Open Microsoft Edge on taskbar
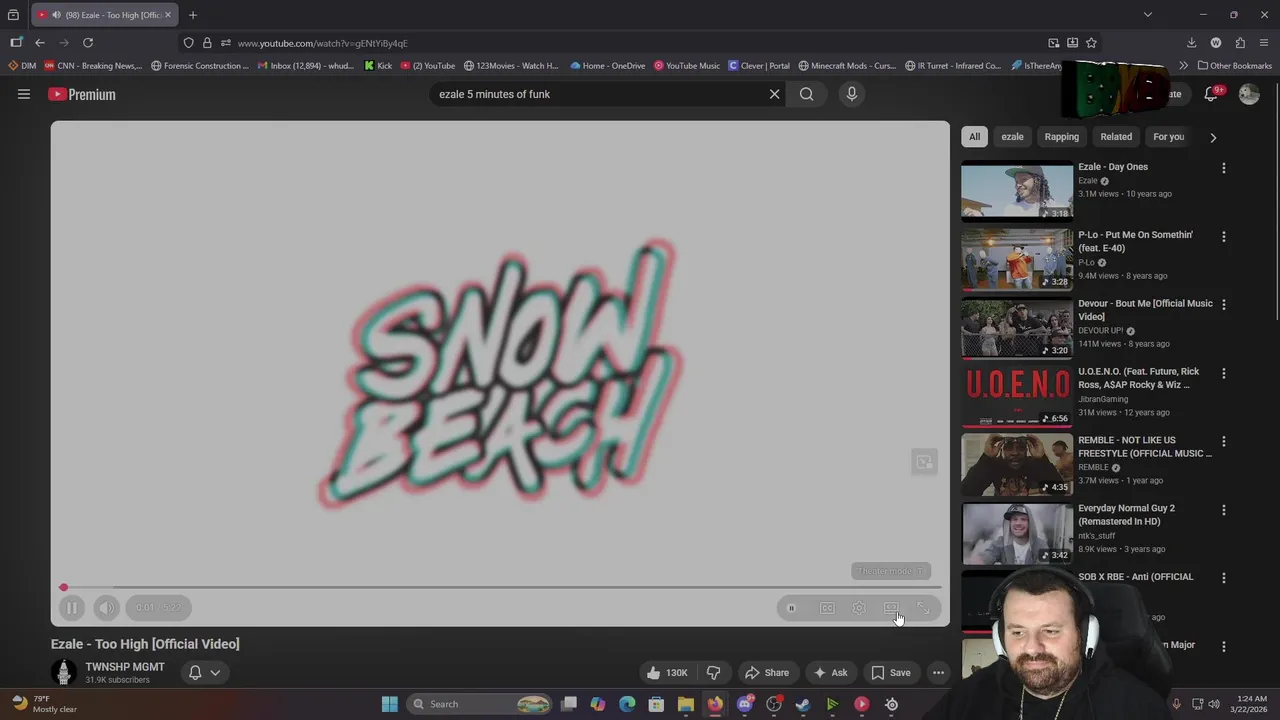Screen dimensions: 1280x720 pyautogui.click(x=627, y=704)
